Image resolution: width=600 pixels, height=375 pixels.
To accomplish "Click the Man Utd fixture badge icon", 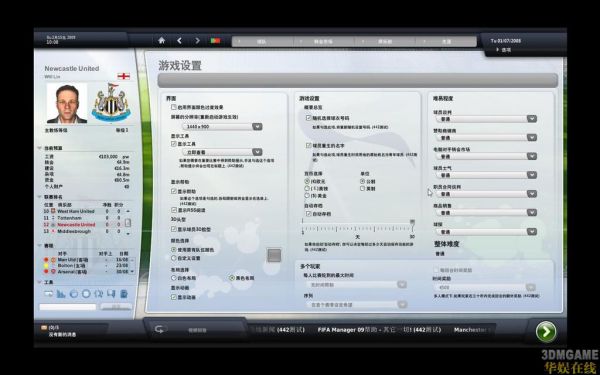I will click(x=53, y=260).
